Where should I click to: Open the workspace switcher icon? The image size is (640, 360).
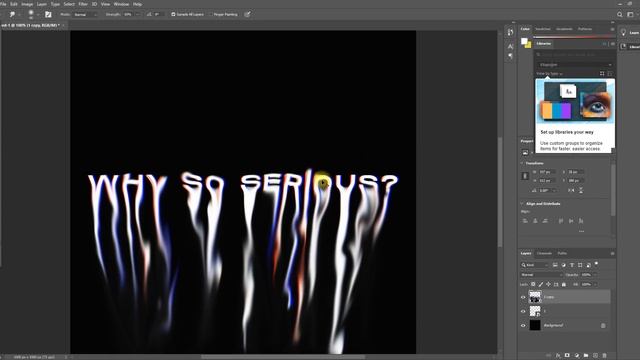click(630, 15)
